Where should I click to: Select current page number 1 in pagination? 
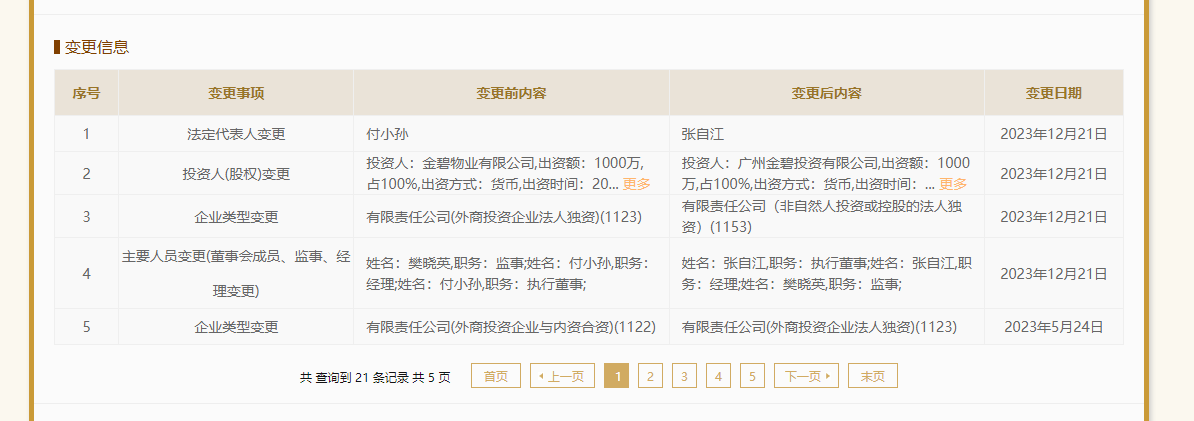pyautogui.click(x=617, y=376)
